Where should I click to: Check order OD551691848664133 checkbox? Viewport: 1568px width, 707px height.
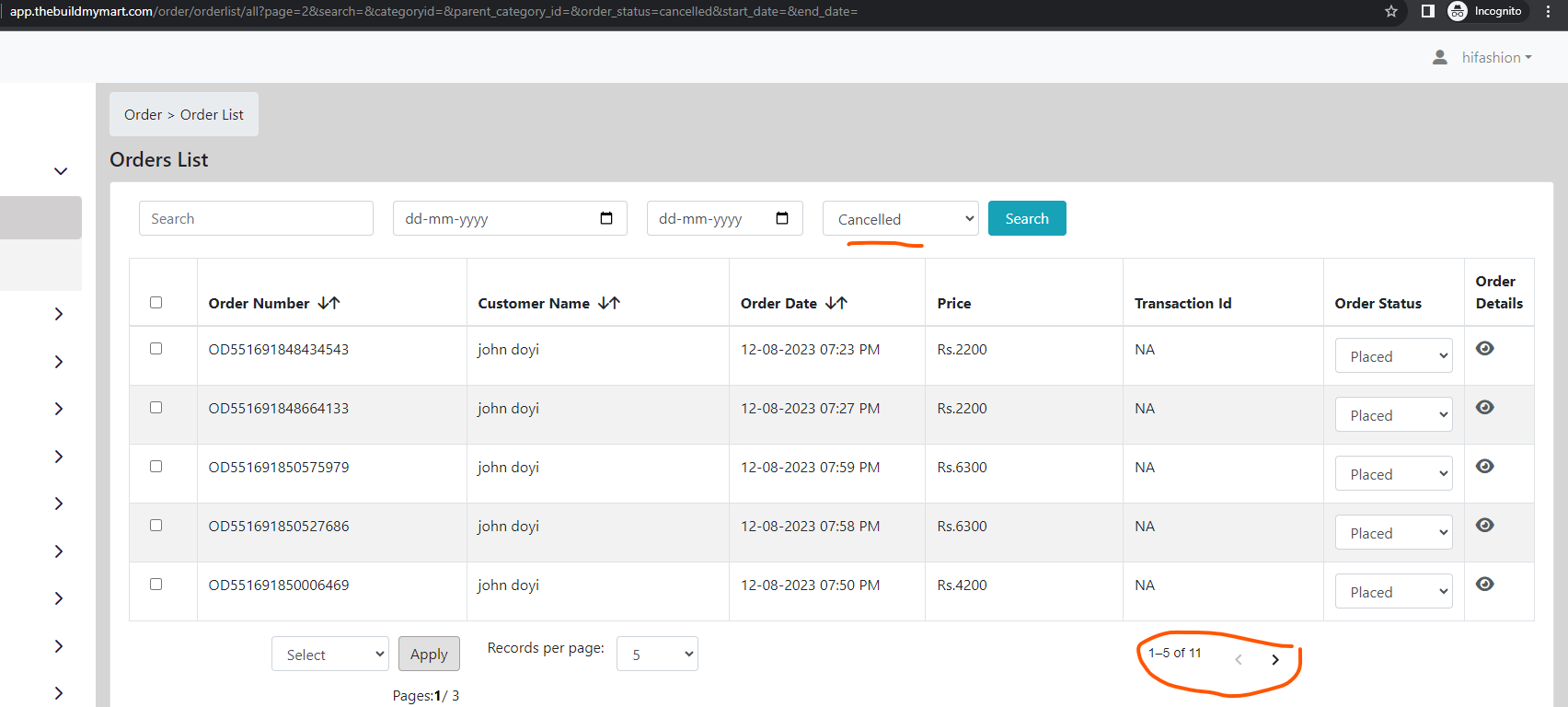click(x=156, y=407)
